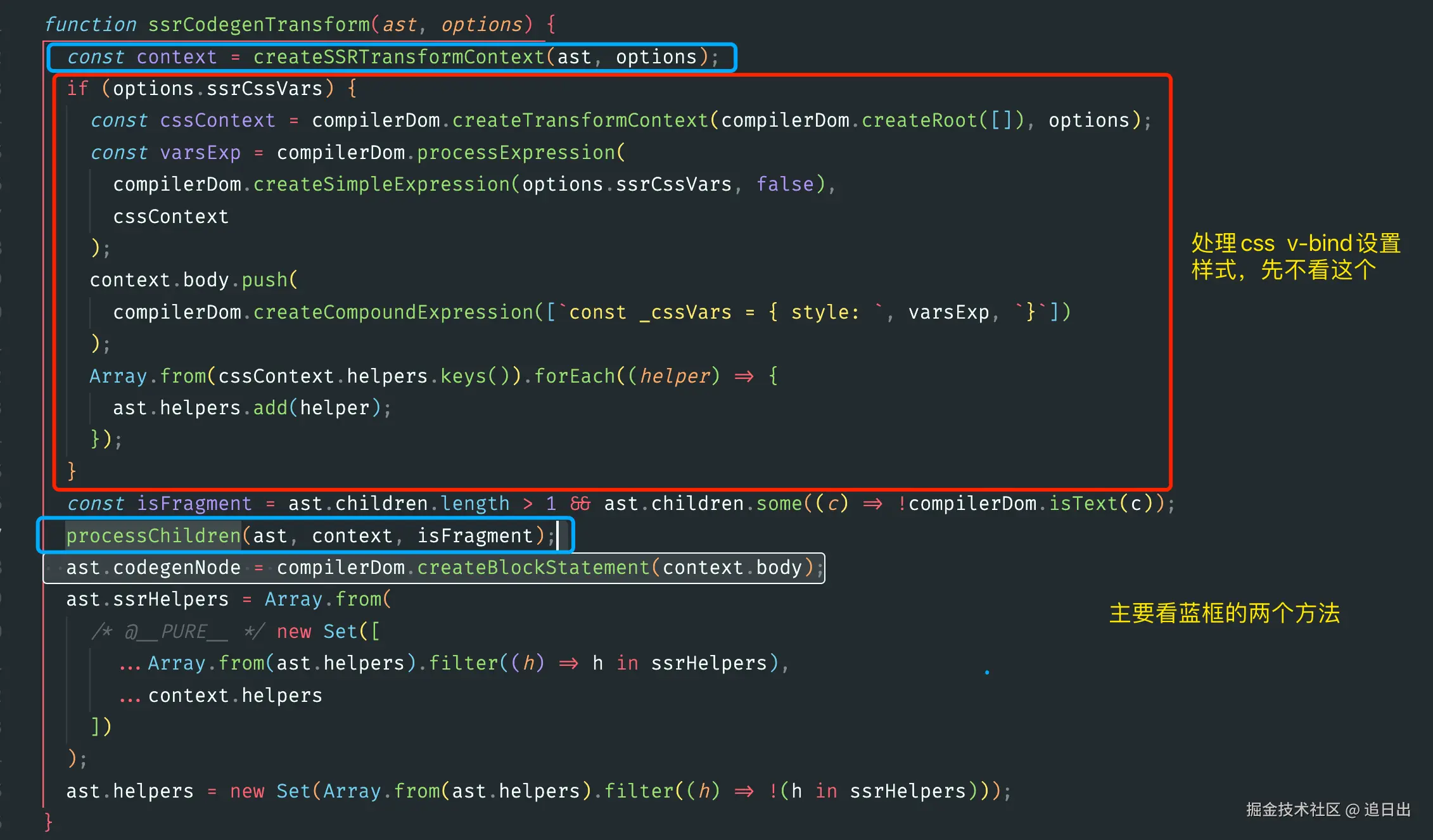Click the cssContext variable declaration

click(217, 120)
